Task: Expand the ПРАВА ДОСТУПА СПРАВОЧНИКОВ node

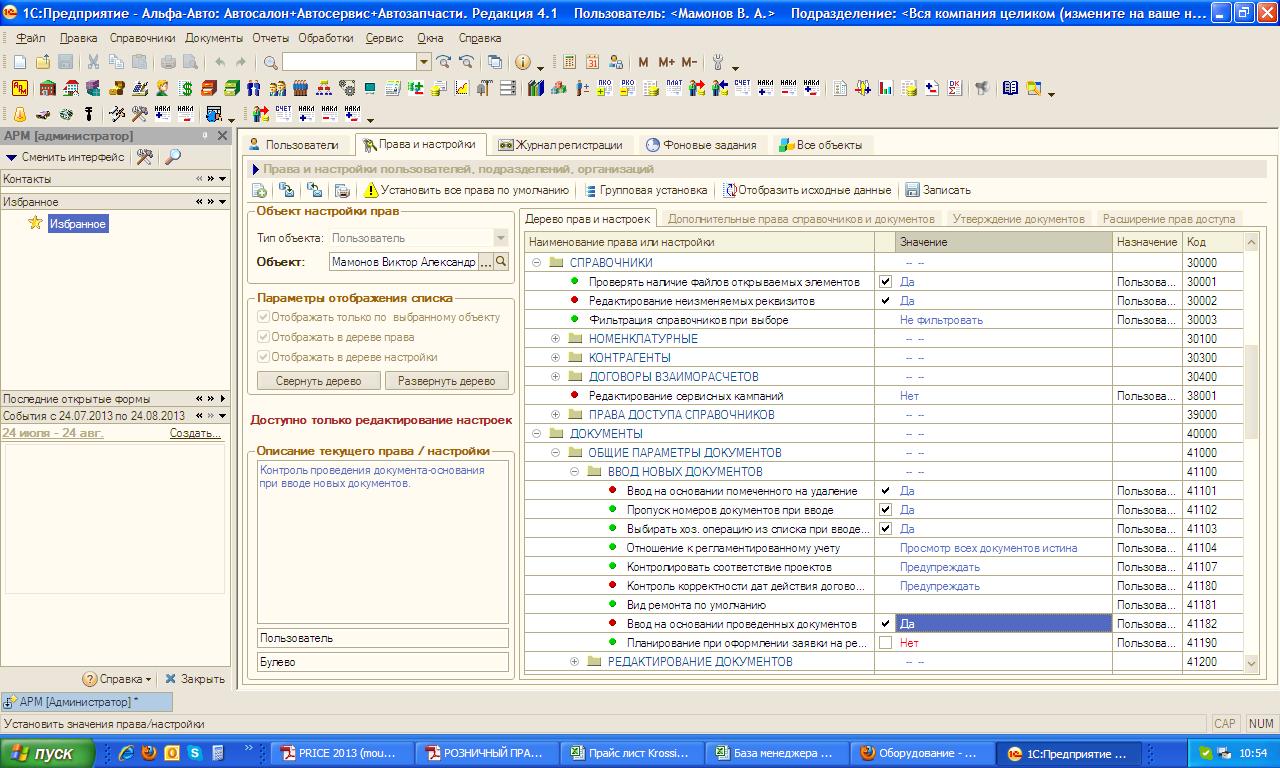Action: tap(556, 415)
